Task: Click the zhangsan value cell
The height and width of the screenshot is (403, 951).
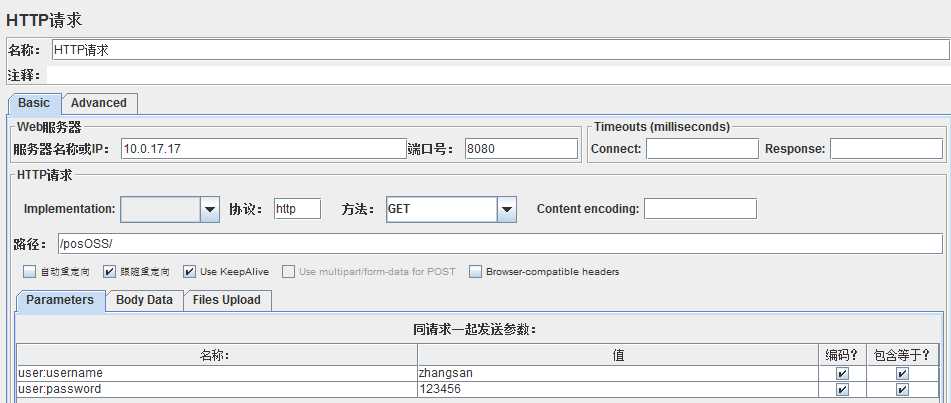Action: pos(617,373)
